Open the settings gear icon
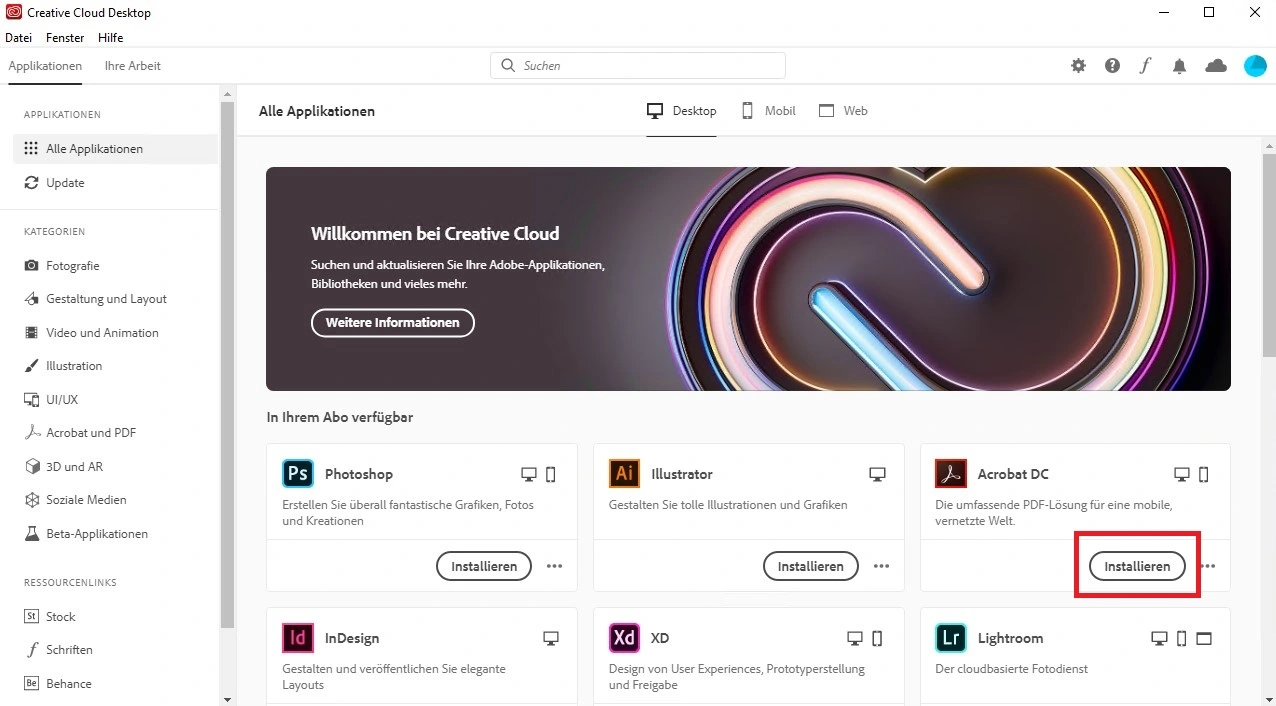 click(x=1078, y=66)
